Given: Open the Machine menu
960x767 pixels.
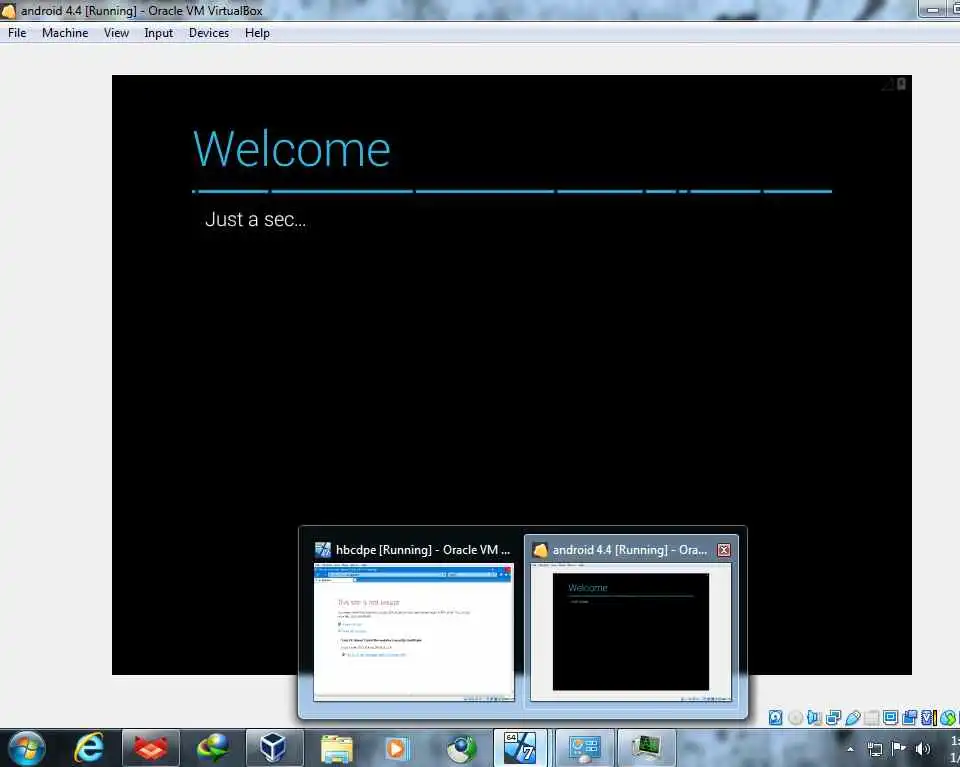Looking at the screenshot, I should [x=65, y=33].
